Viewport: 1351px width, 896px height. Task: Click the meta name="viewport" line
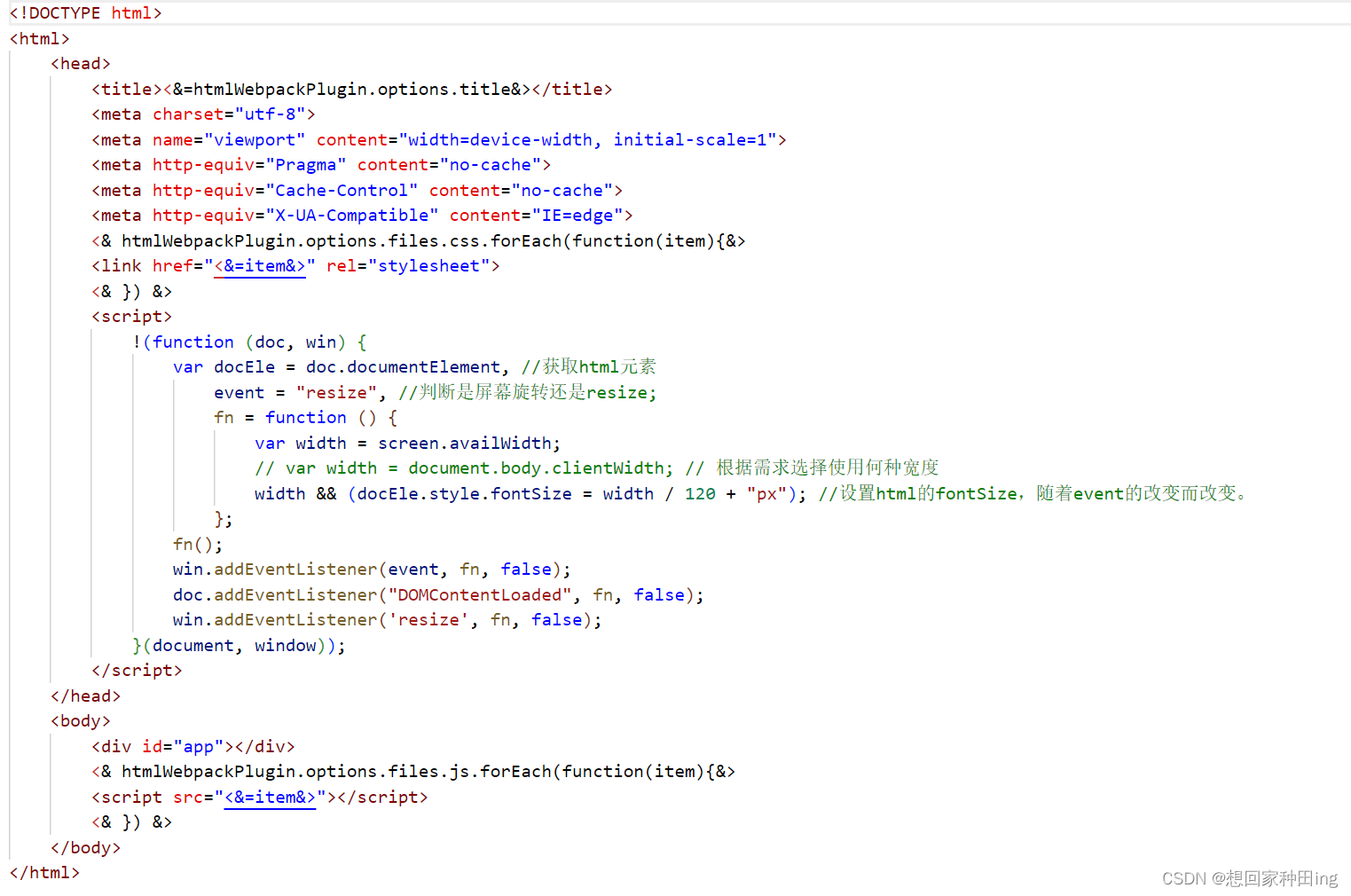point(439,140)
